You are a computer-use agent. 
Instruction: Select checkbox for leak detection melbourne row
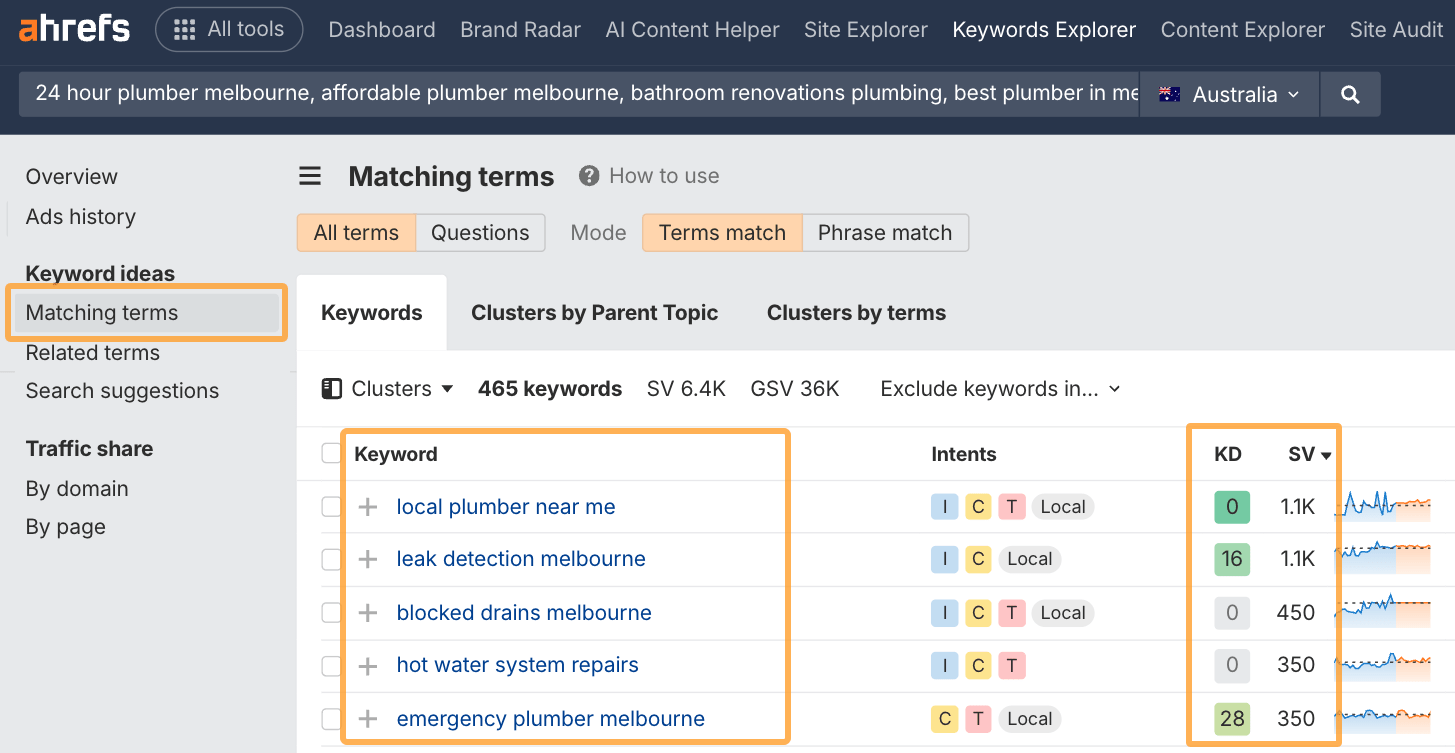pyautogui.click(x=331, y=559)
